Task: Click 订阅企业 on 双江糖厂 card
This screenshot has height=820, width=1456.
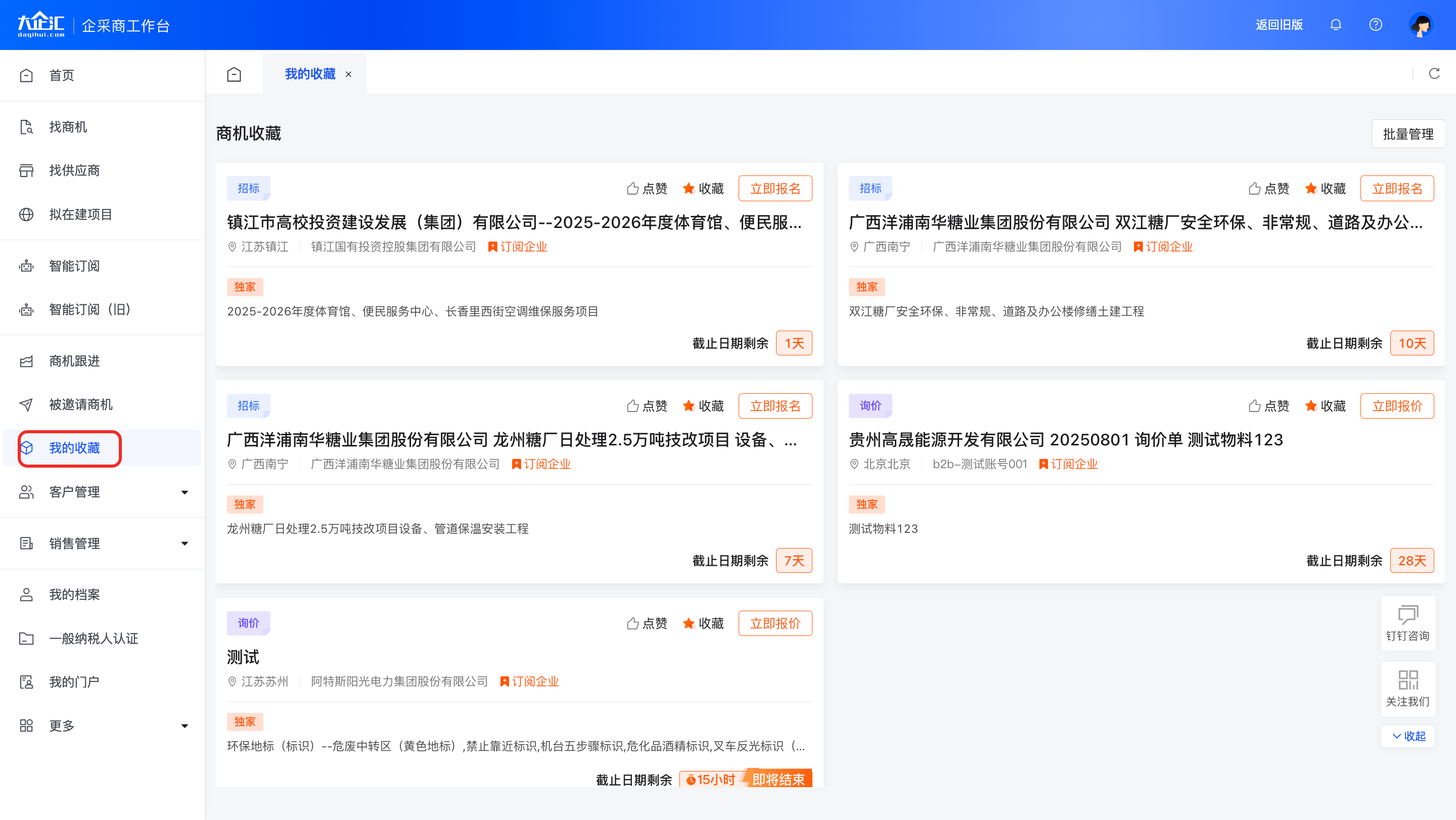Action: pos(1163,247)
